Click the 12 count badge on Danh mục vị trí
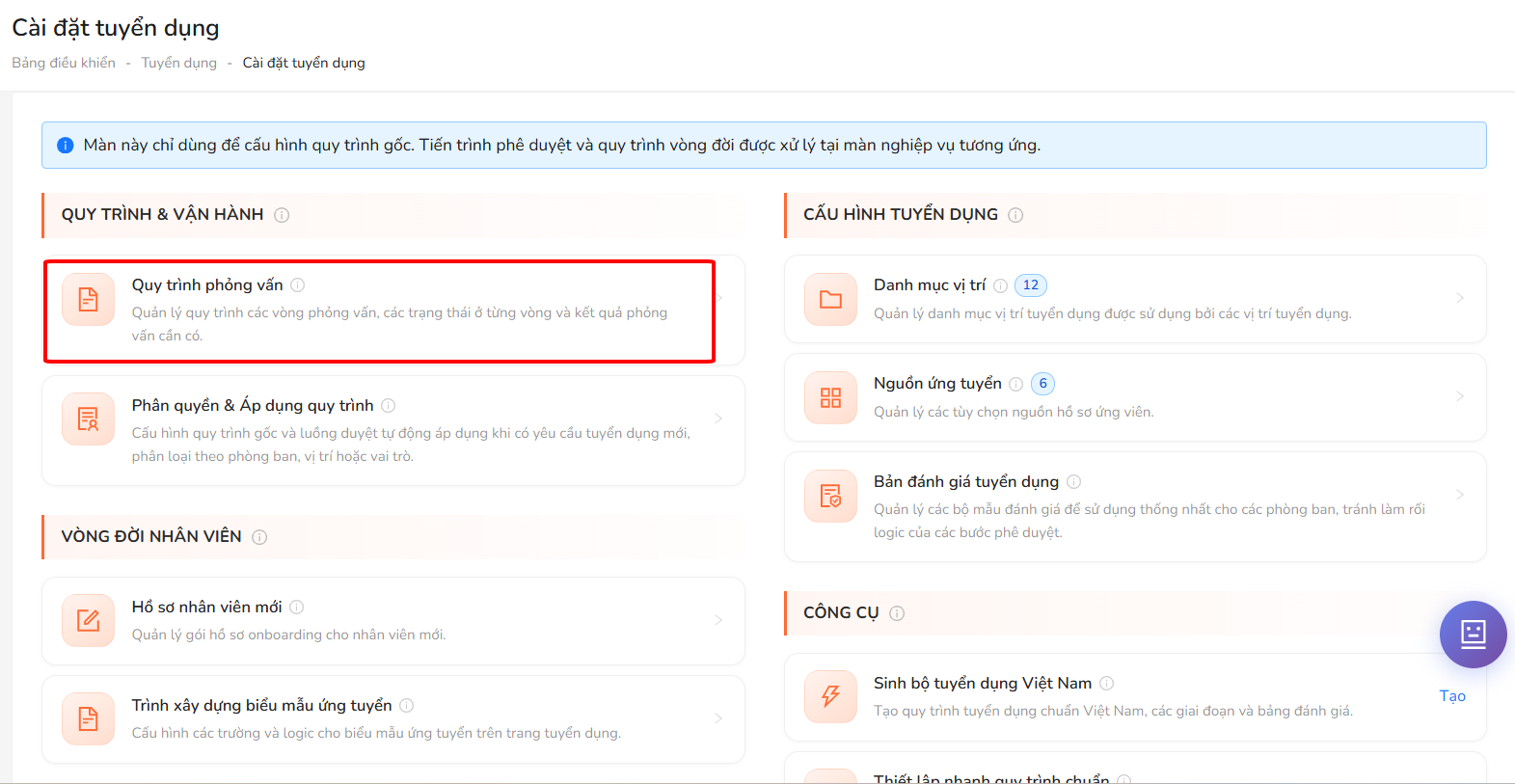1515x784 pixels. point(1031,285)
